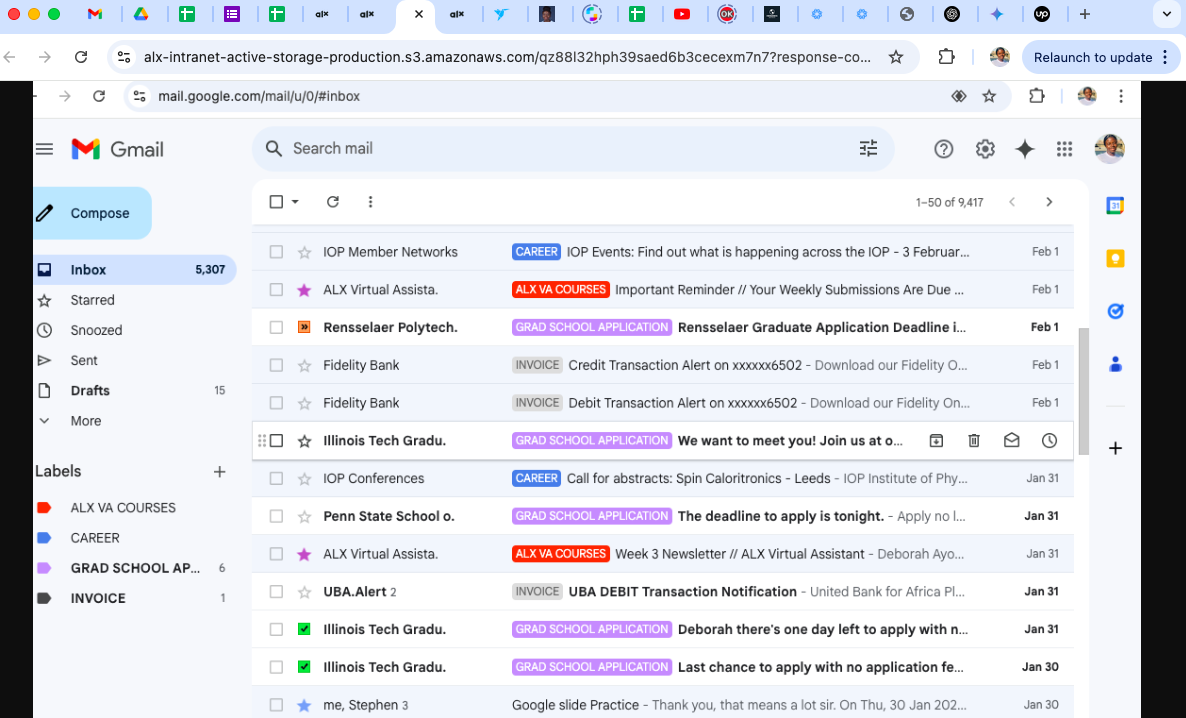Open the three-dot more options menu
This screenshot has width=1186, height=718.
pos(370,202)
